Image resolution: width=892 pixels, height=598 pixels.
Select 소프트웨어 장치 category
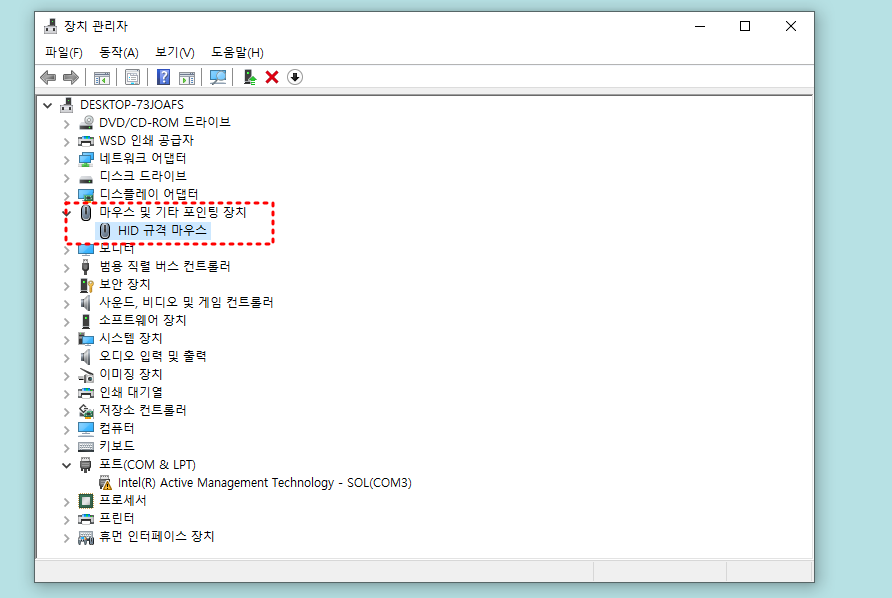(x=143, y=320)
